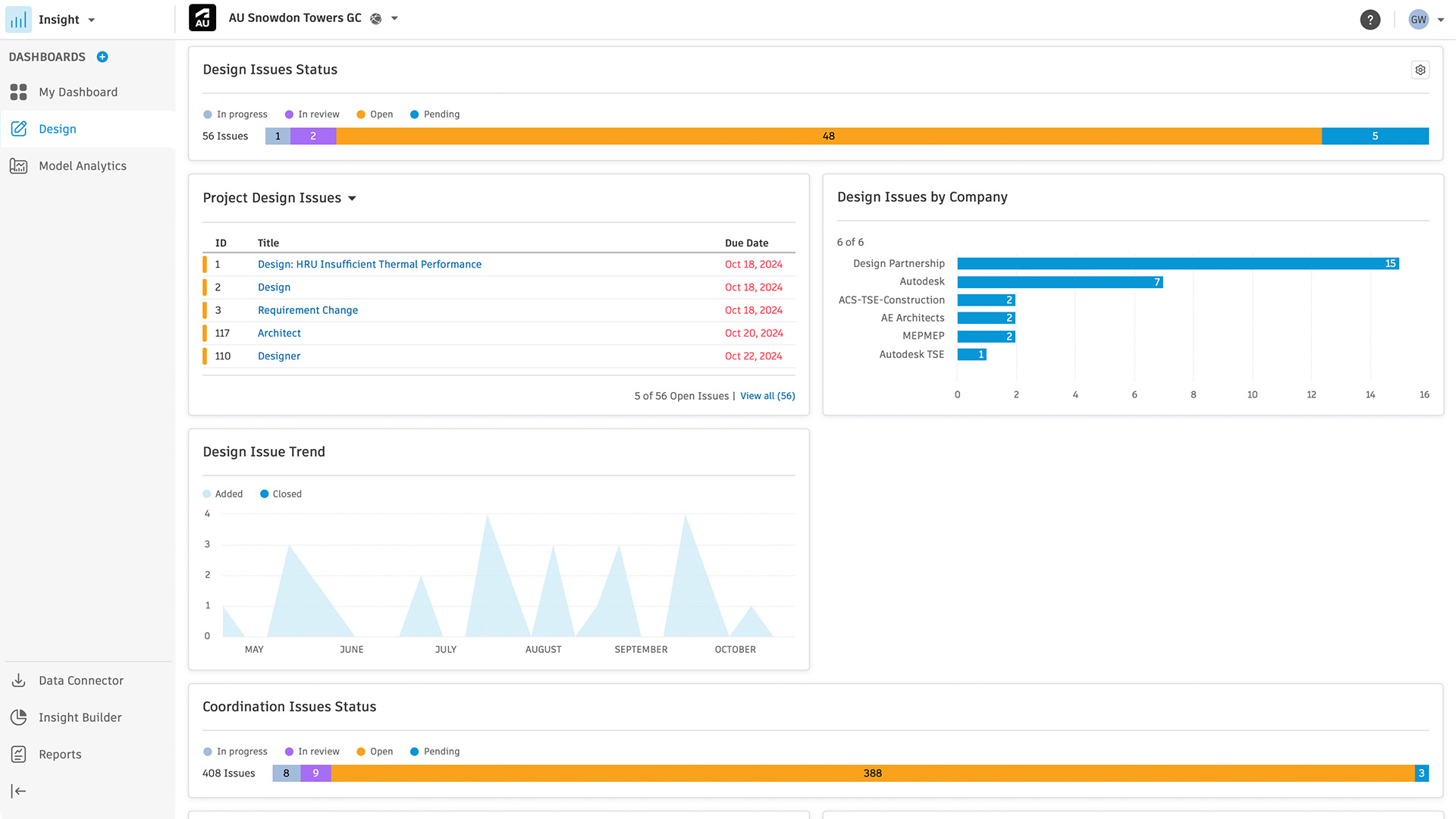This screenshot has width=1456, height=819.
Task: Click the help question mark icon
Action: (1370, 20)
